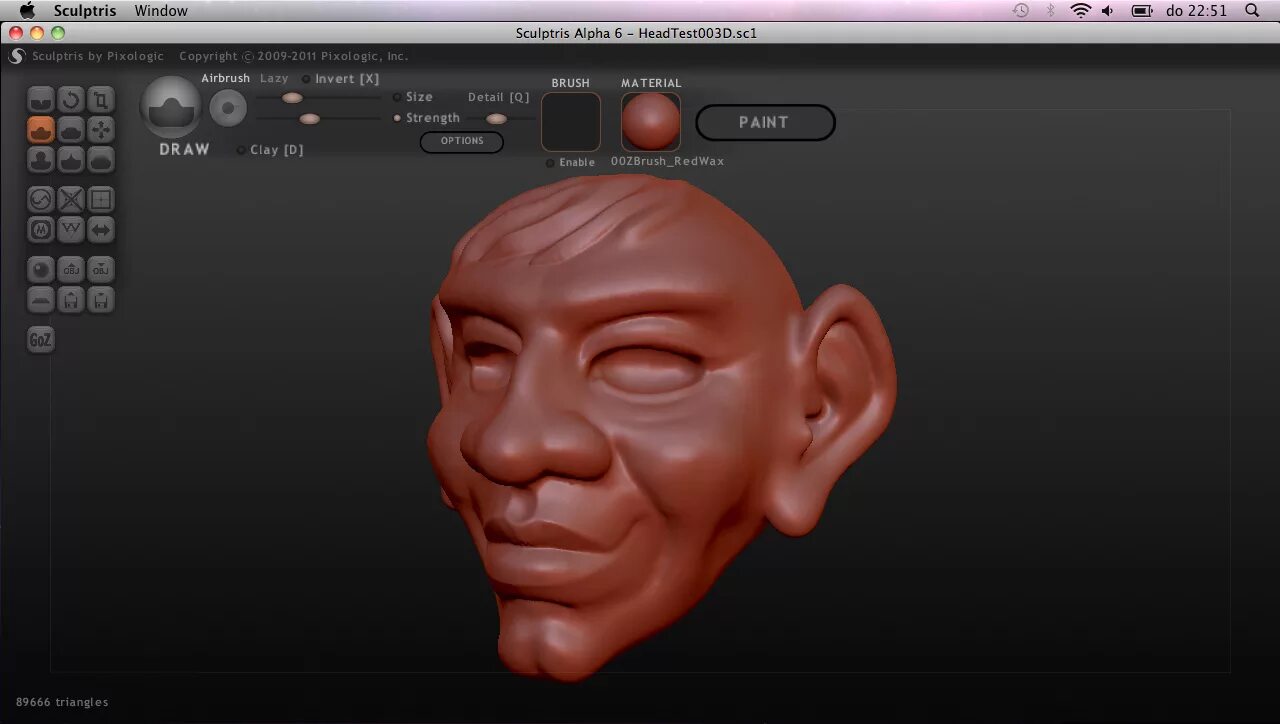Screen dimensions: 1280x724
Task: Import an OBJ file
Action: (71, 269)
